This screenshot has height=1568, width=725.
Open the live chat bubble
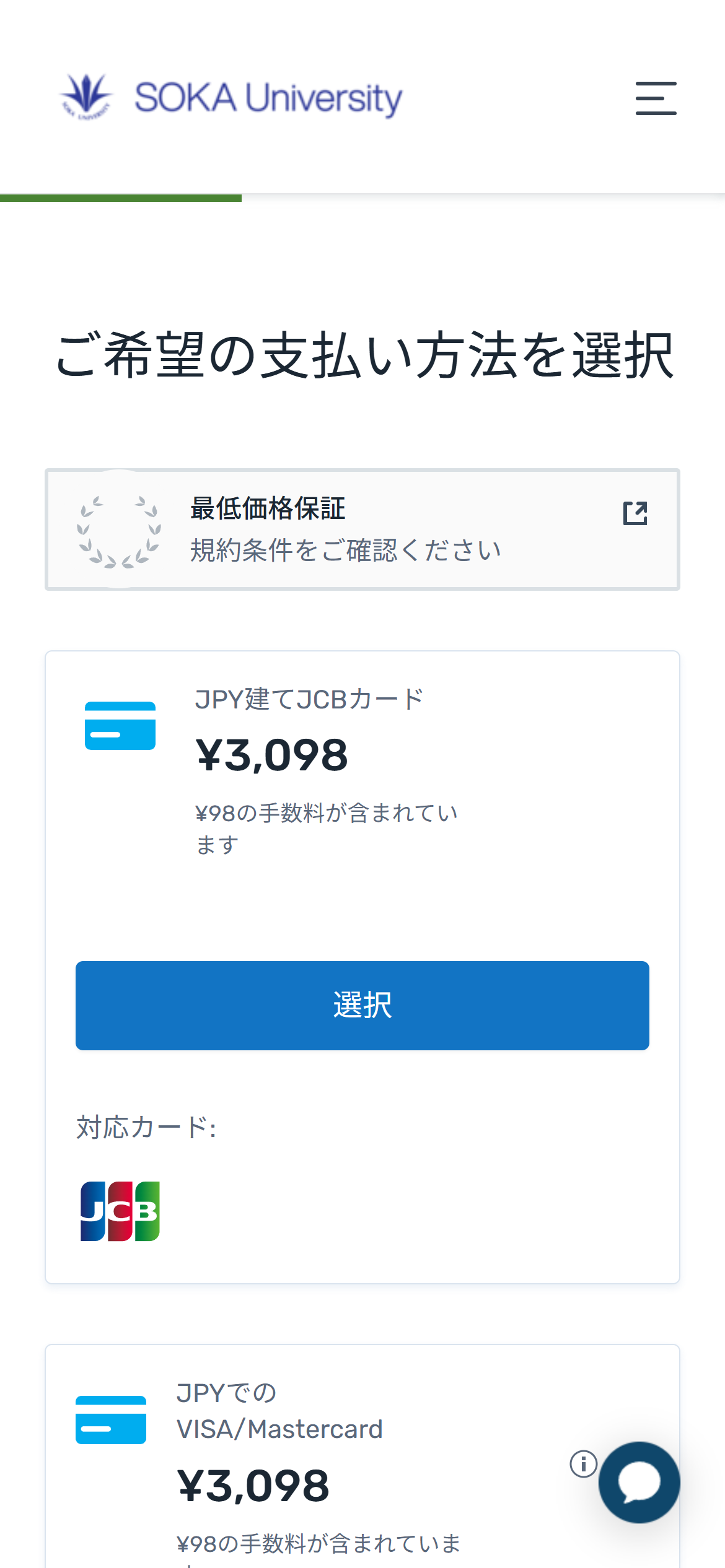[x=639, y=1482]
